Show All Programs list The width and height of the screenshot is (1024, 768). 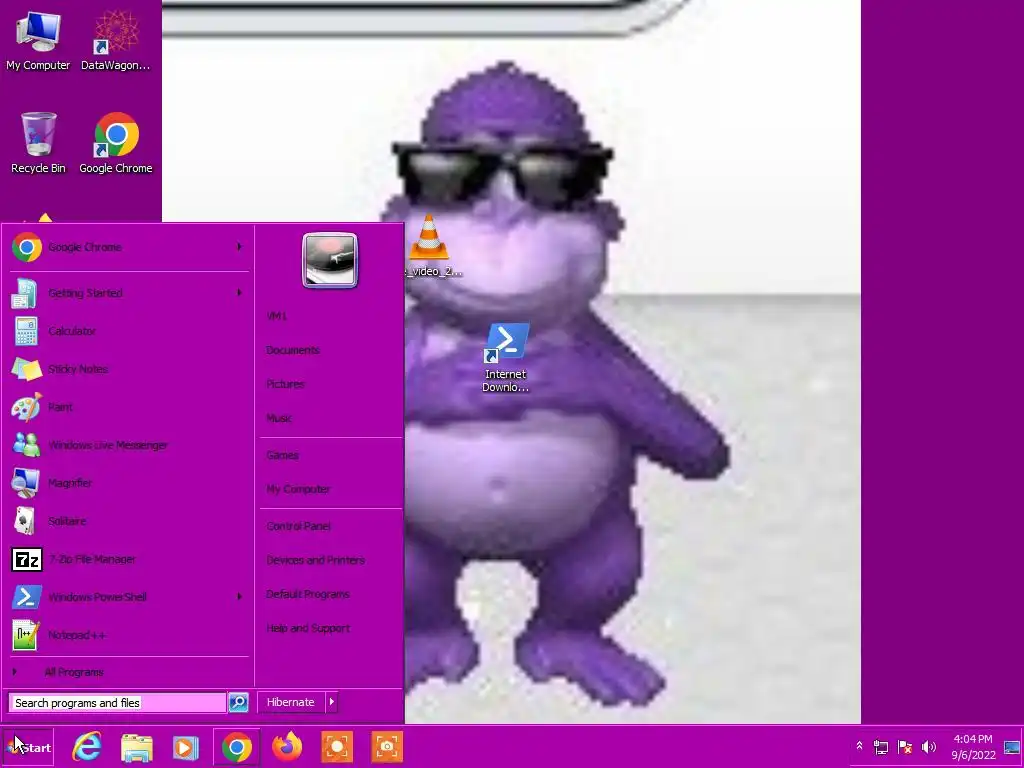pos(74,672)
